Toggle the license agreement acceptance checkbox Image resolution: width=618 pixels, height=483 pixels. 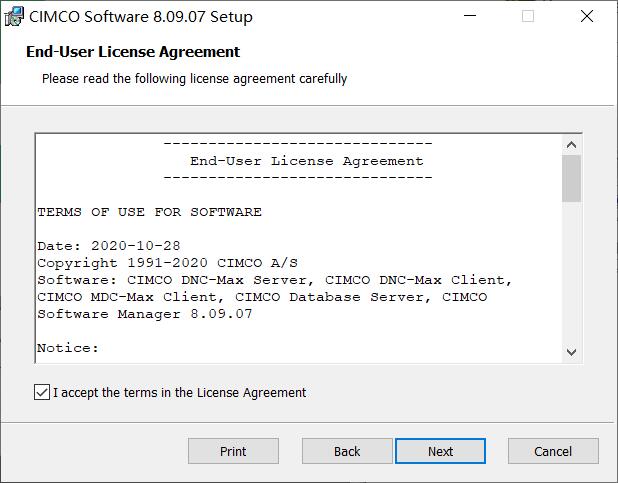pyautogui.click(x=41, y=393)
